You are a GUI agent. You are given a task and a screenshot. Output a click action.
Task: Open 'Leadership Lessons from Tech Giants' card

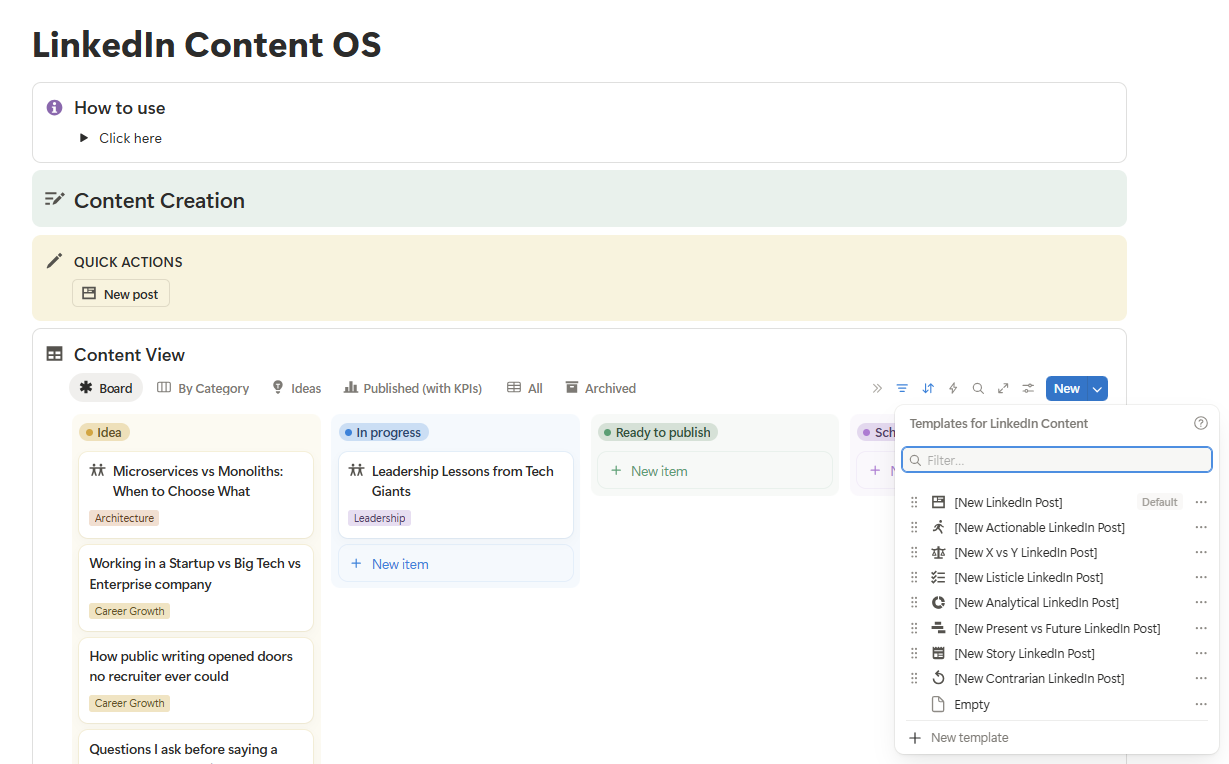[x=456, y=495]
